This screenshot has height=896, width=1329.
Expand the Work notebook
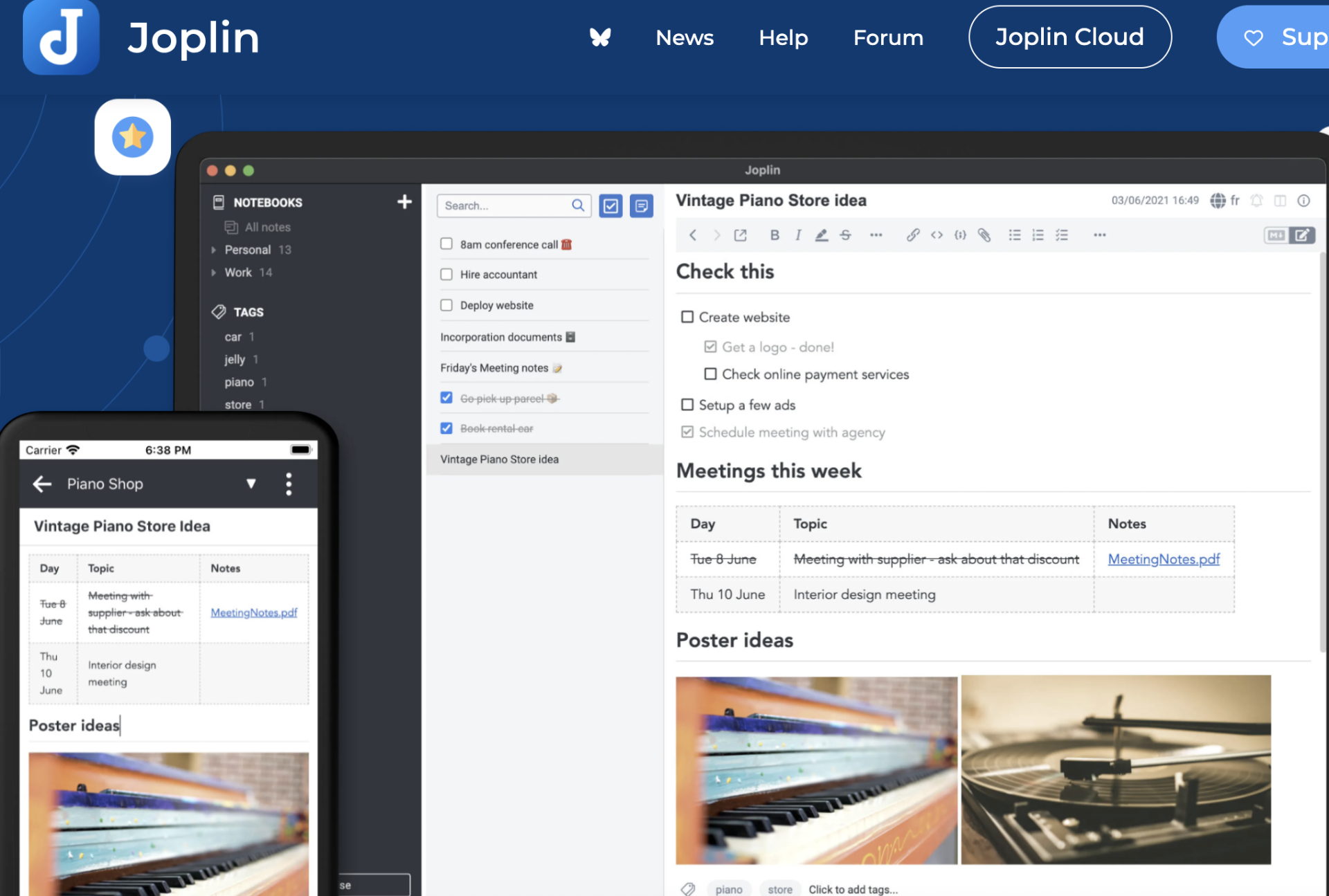coord(214,273)
